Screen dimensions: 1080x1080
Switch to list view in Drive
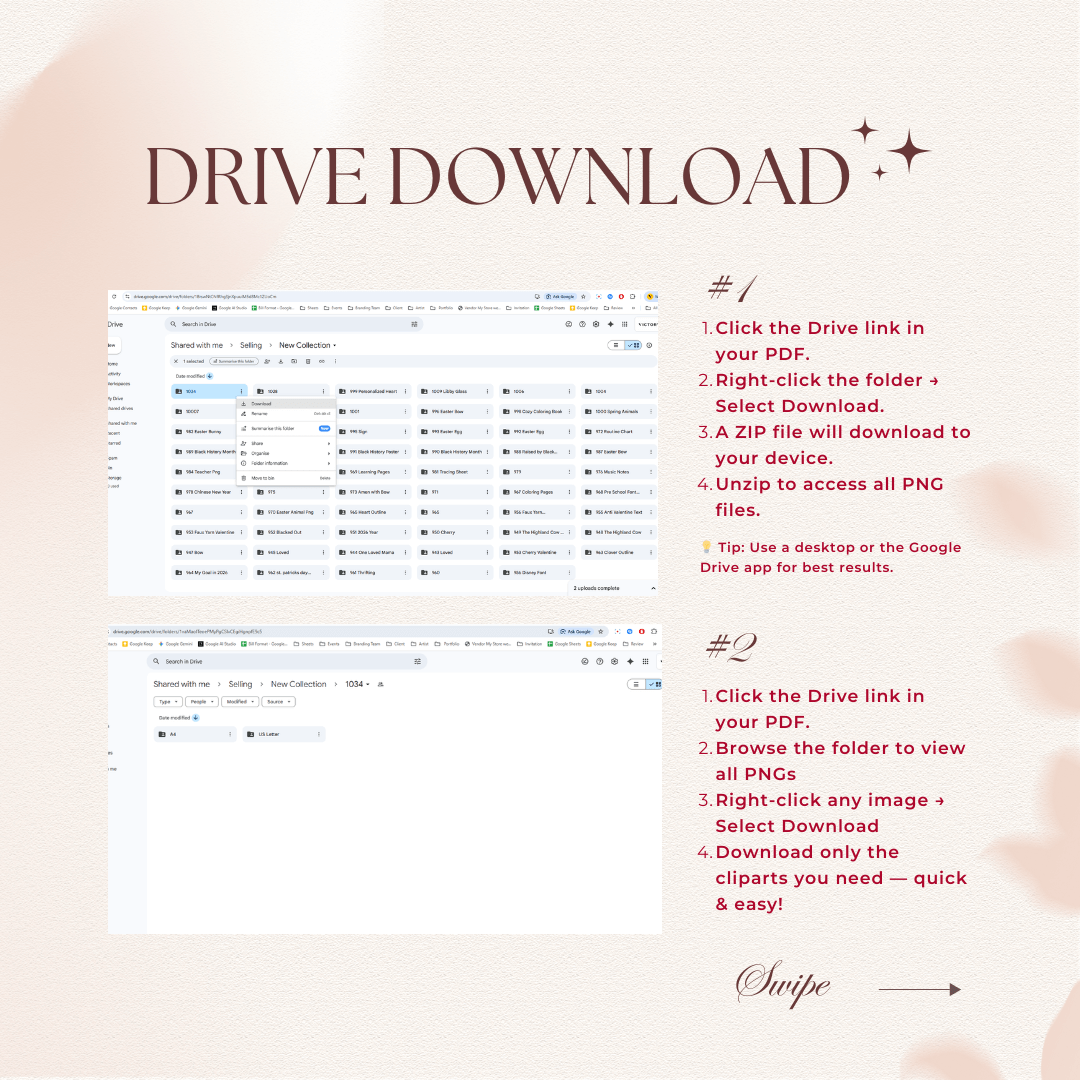[x=616, y=345]
